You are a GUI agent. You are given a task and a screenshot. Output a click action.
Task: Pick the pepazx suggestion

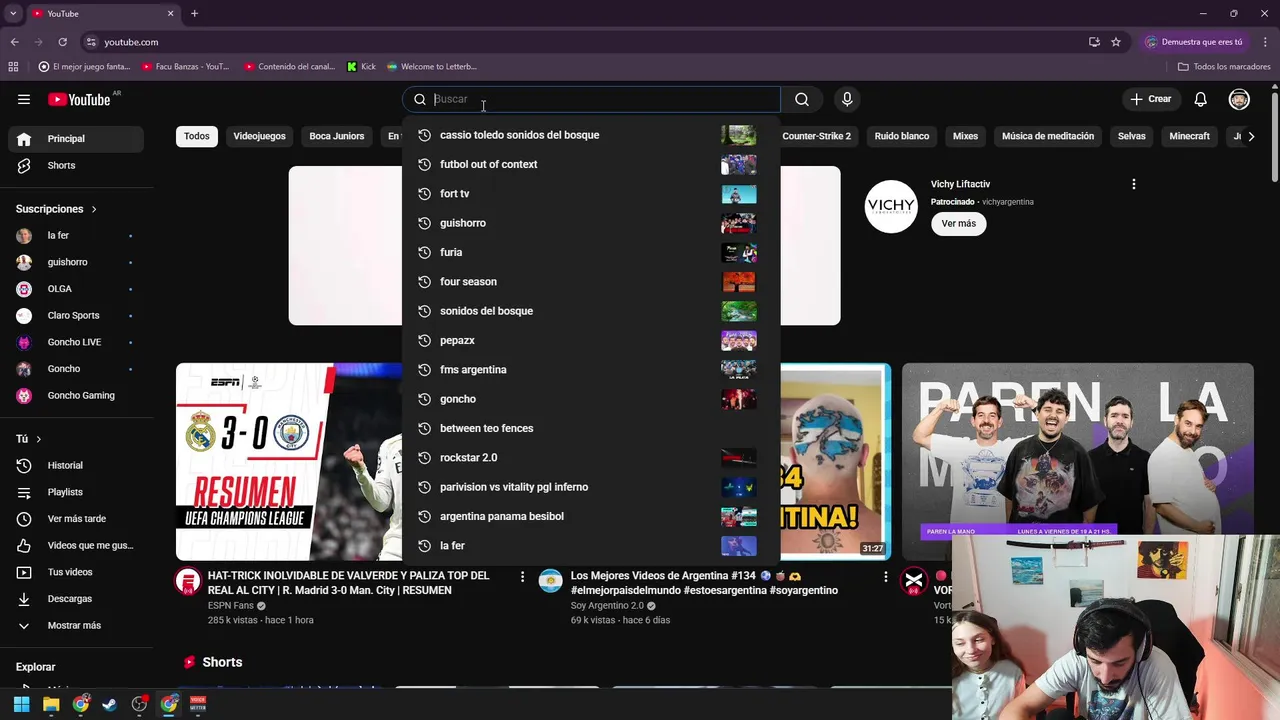click(x=591, y=340)
